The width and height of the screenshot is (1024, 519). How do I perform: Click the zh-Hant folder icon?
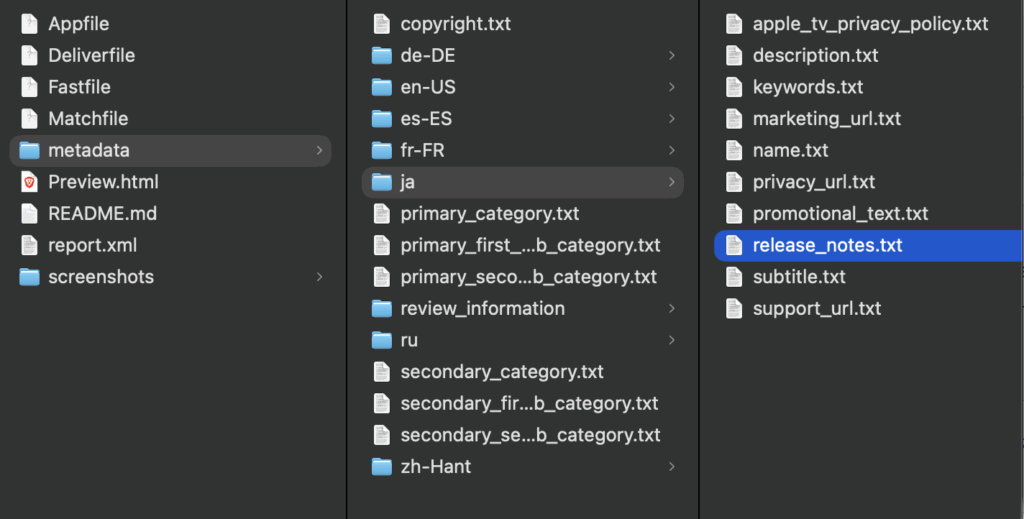click(381, 467)
